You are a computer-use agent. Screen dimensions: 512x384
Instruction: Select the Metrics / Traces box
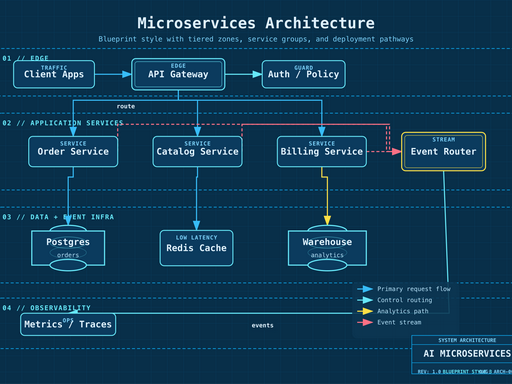pos(68,324)
